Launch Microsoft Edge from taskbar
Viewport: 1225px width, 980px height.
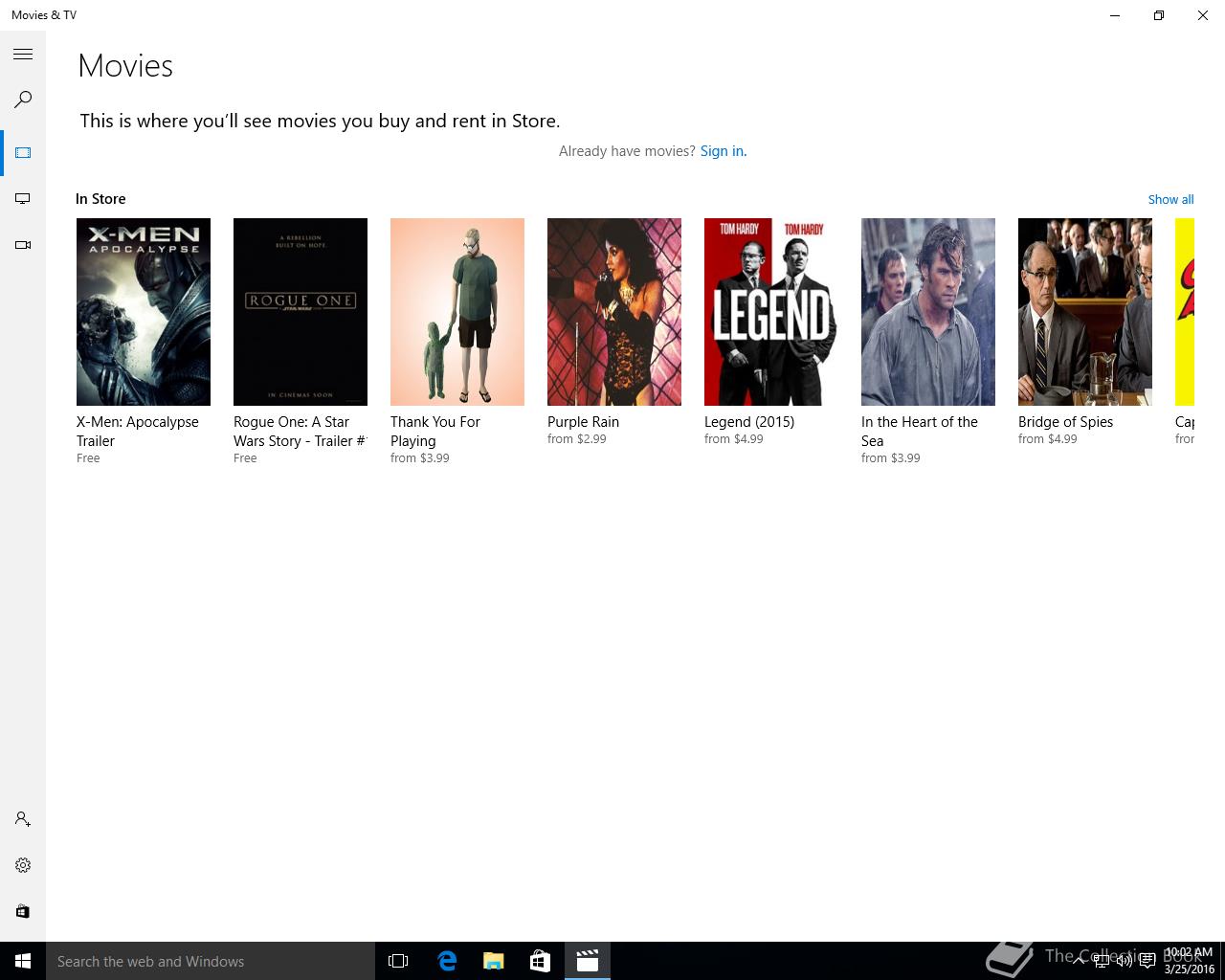coord(446,961)
